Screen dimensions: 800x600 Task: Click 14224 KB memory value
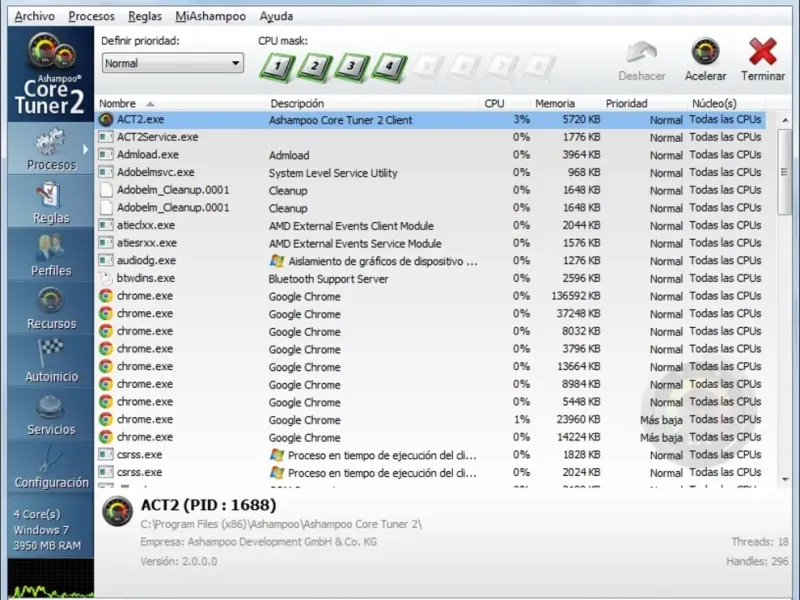(579, 437)
